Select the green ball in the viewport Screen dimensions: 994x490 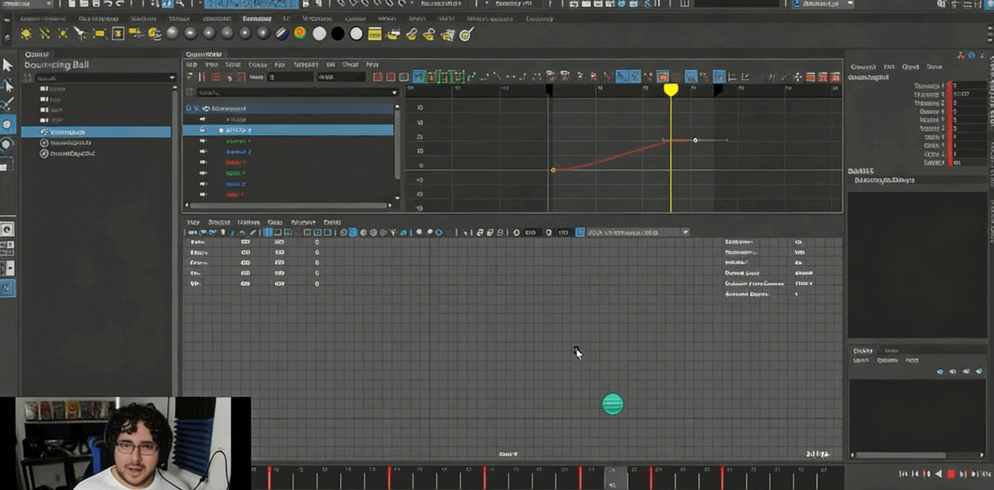(613, 404)
